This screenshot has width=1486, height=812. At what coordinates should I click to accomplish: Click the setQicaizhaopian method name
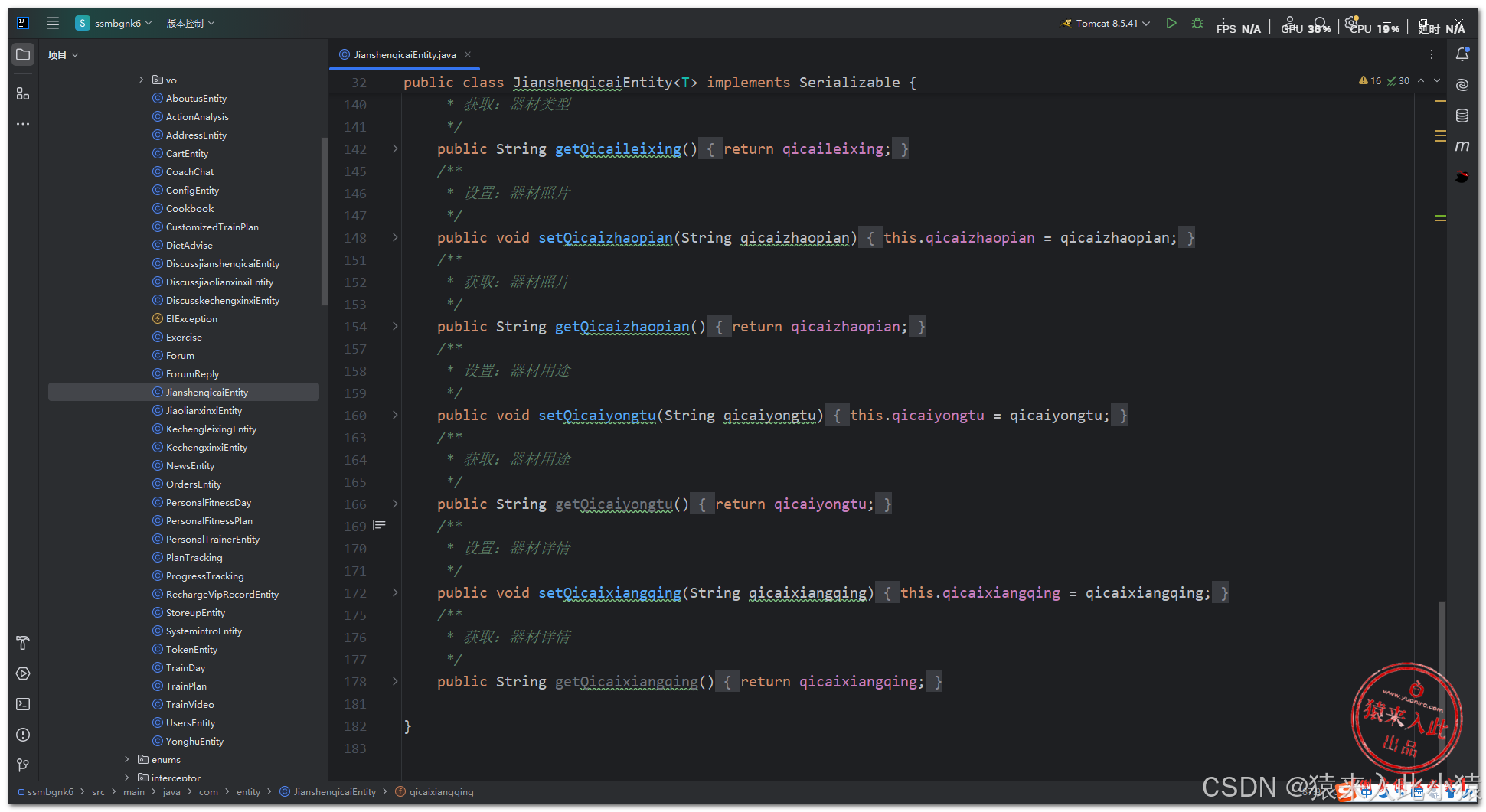606,237
